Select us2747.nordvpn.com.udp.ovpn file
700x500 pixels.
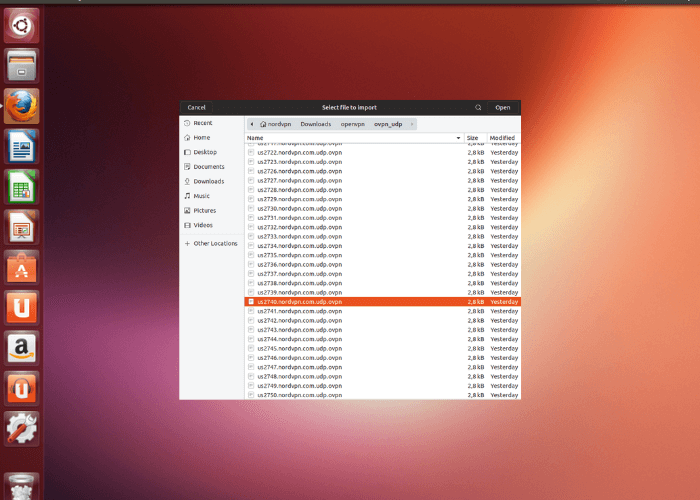(383, 367)
